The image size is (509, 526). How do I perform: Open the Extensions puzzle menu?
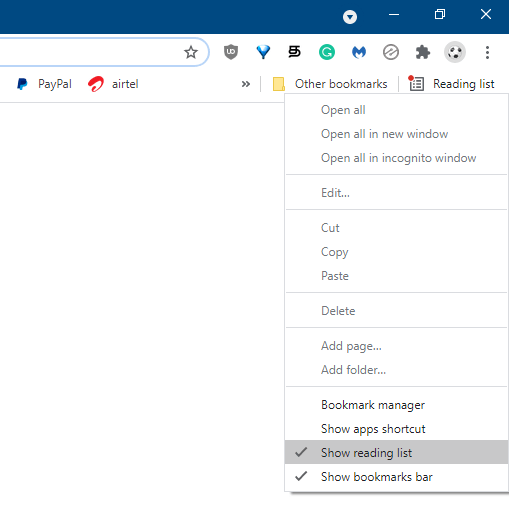(423, 52)
